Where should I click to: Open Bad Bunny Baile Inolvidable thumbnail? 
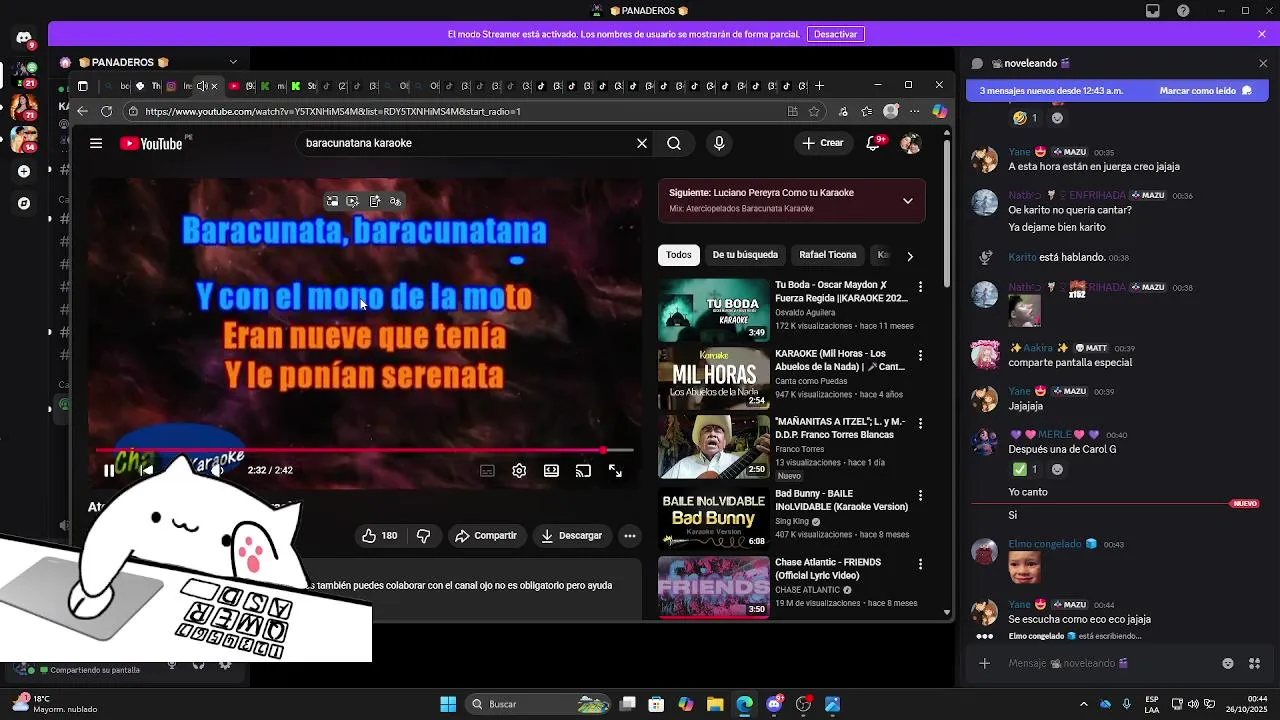[x=714, y=518]
